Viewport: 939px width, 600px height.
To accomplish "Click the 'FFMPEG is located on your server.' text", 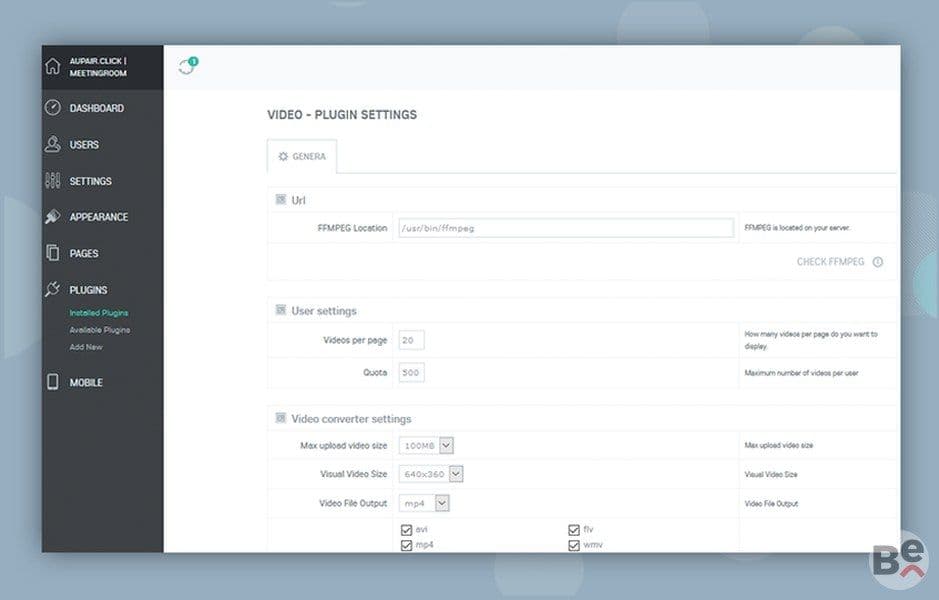I will pos(797,228).
